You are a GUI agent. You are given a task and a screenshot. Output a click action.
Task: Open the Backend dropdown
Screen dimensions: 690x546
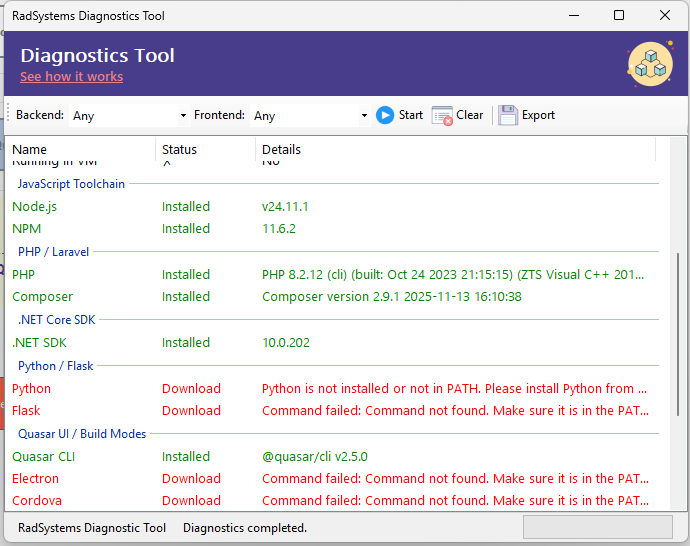click(129, 116)
